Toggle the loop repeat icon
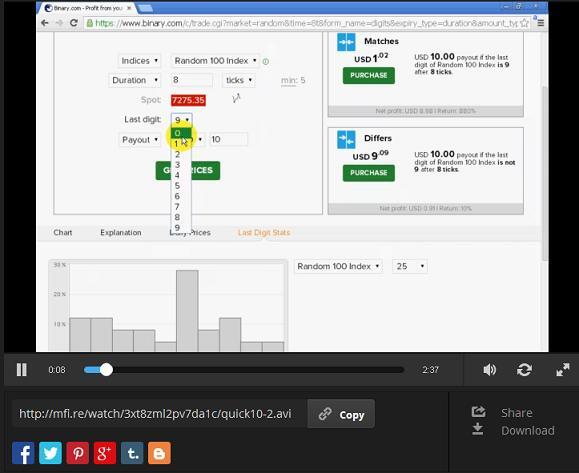This screenshot has height=473, width=579. point(524,370)
